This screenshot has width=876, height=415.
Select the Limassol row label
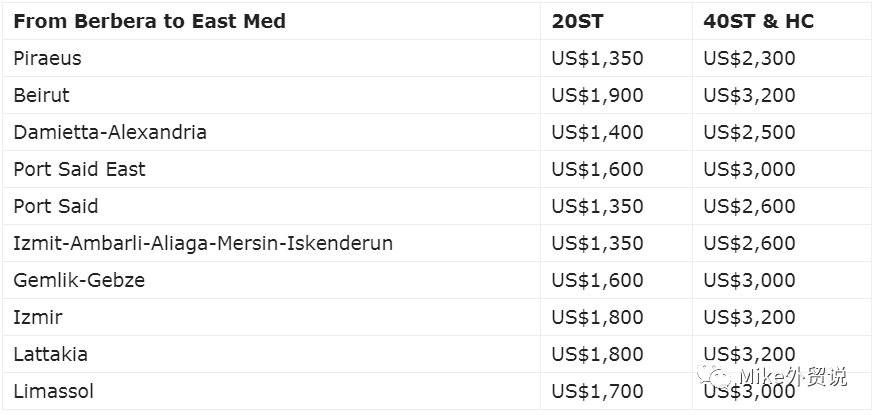53,391
